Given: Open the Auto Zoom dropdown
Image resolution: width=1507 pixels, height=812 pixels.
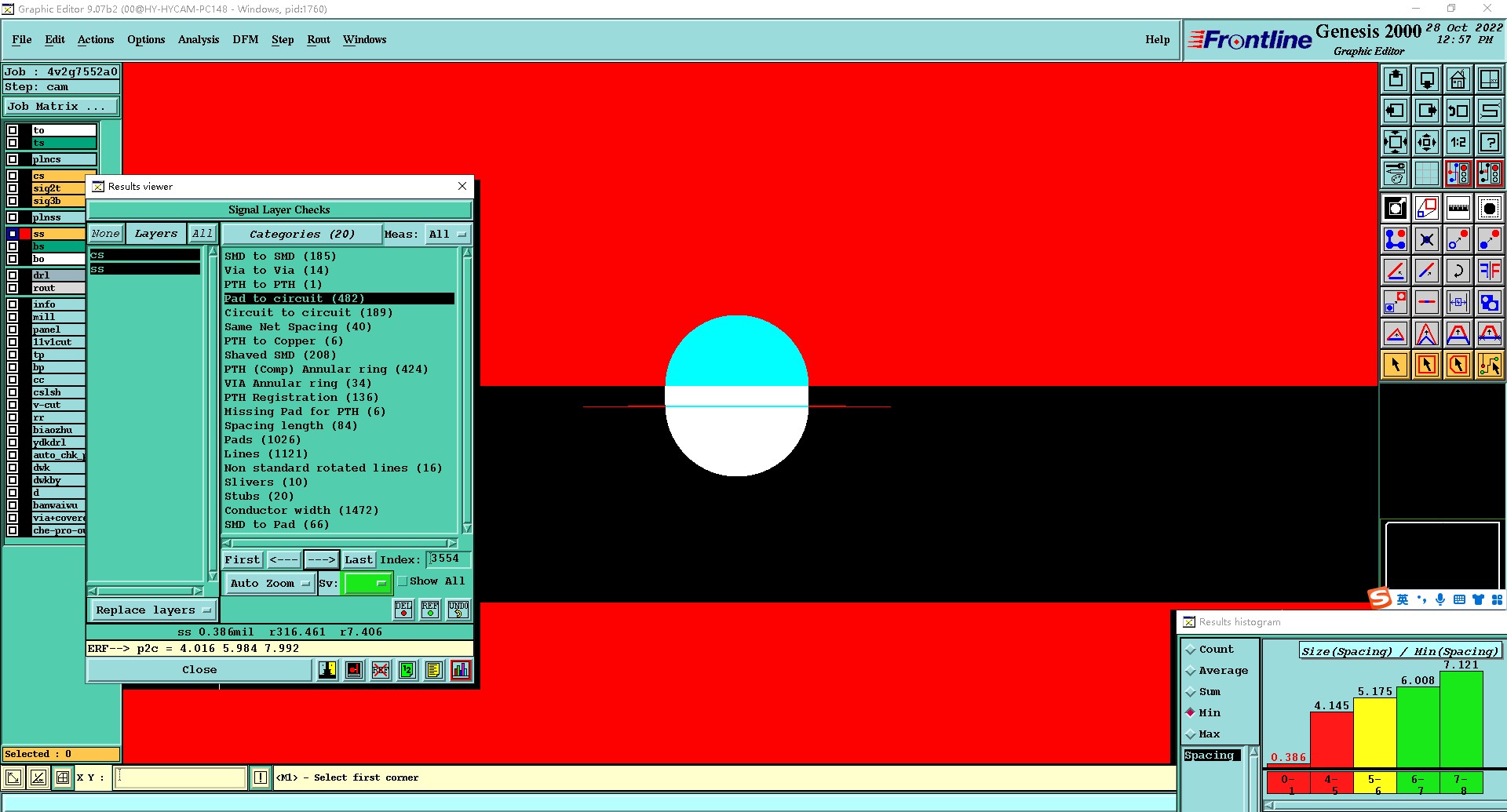Looking at the screenshot, I should point(269,583).
